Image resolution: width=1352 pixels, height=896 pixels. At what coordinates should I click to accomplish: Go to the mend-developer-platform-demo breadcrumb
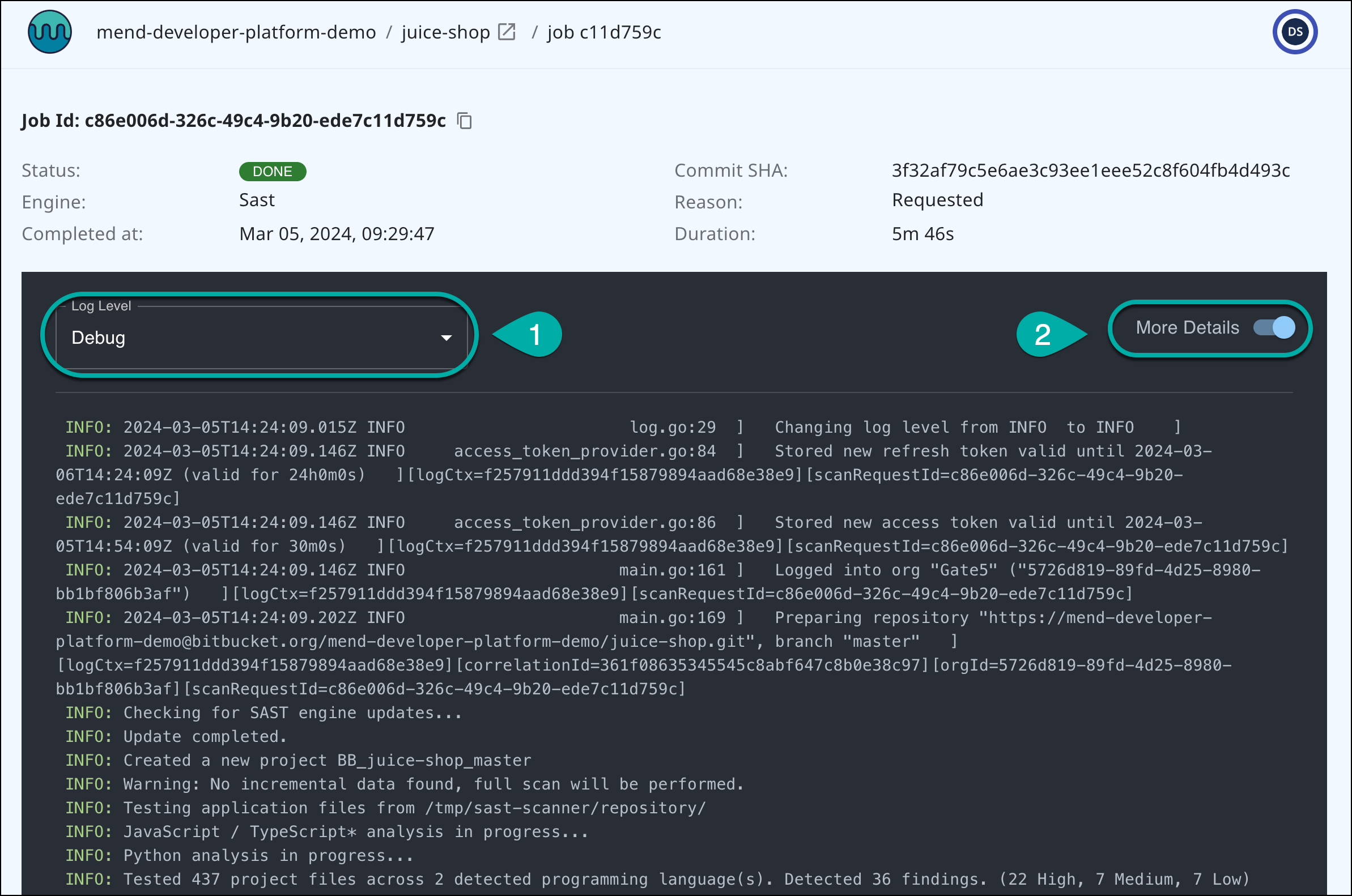[x=236, y=33]
